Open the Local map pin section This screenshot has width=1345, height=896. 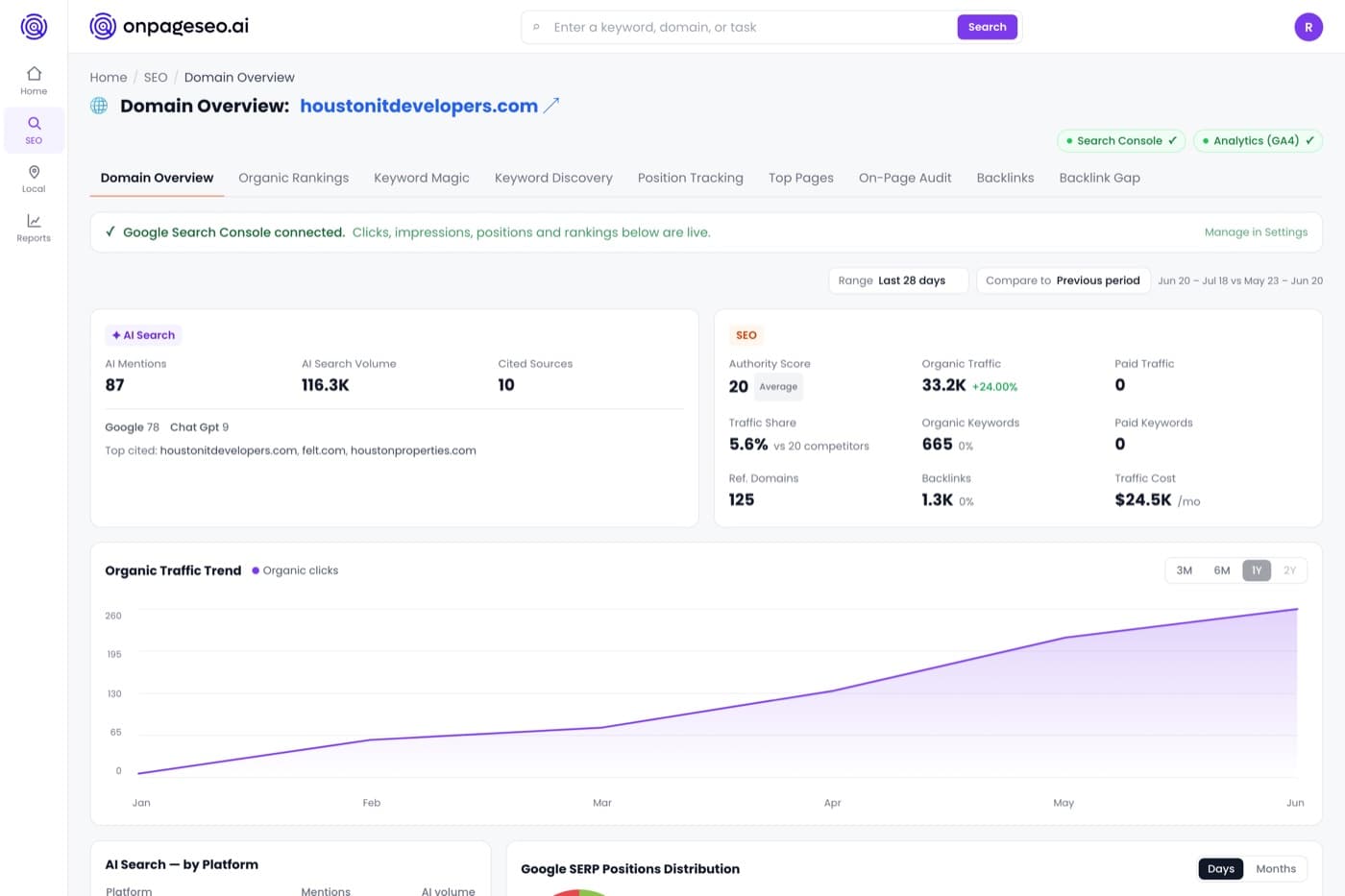[34, 179]
